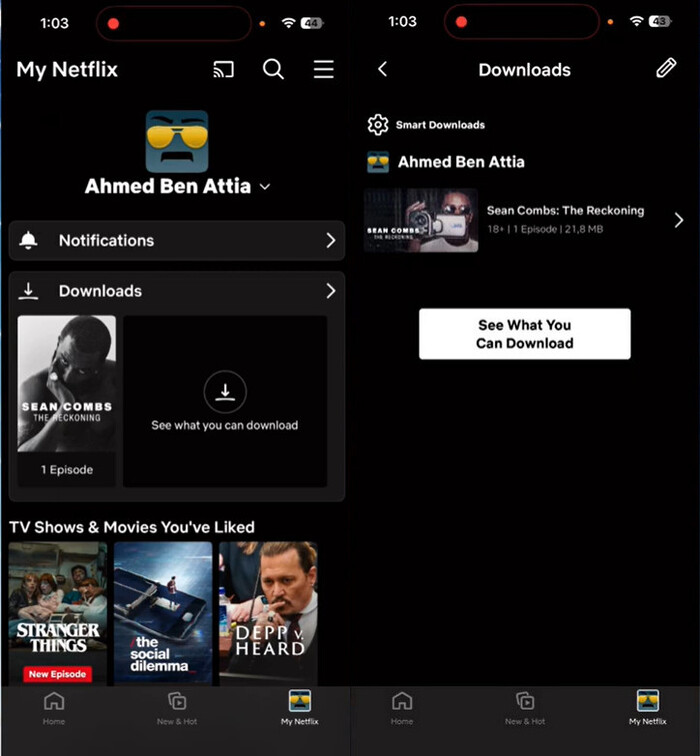Open Smart Downloads settings label
The width and height of the screenshot is (700, 756).
pos(440,125)
